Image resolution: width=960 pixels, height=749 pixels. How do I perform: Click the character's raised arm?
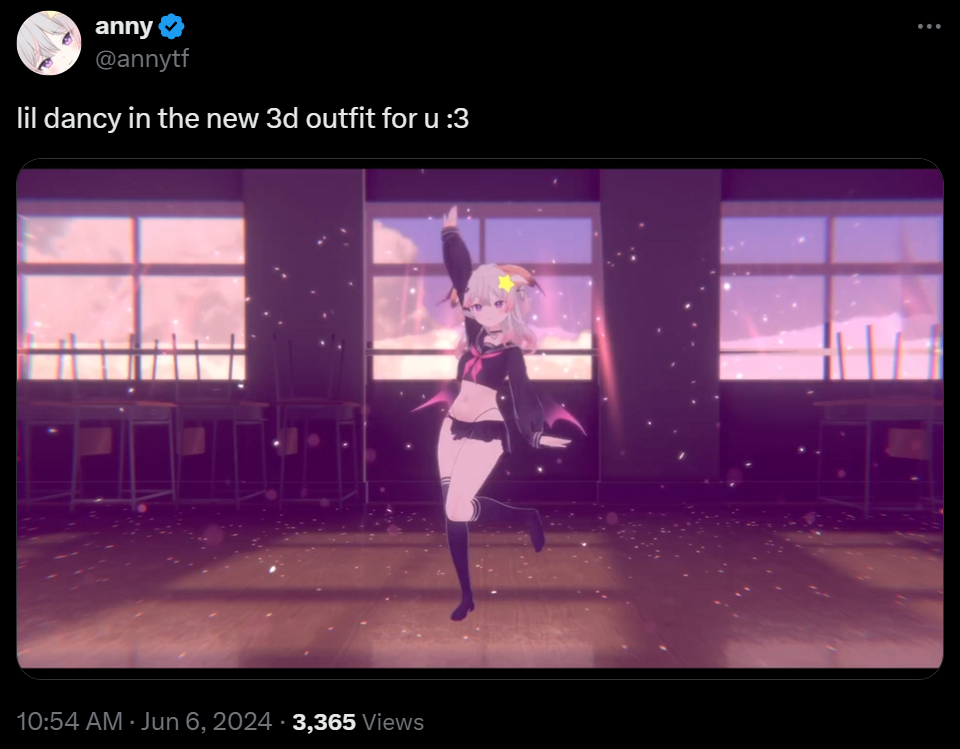[x=454, y=257]
